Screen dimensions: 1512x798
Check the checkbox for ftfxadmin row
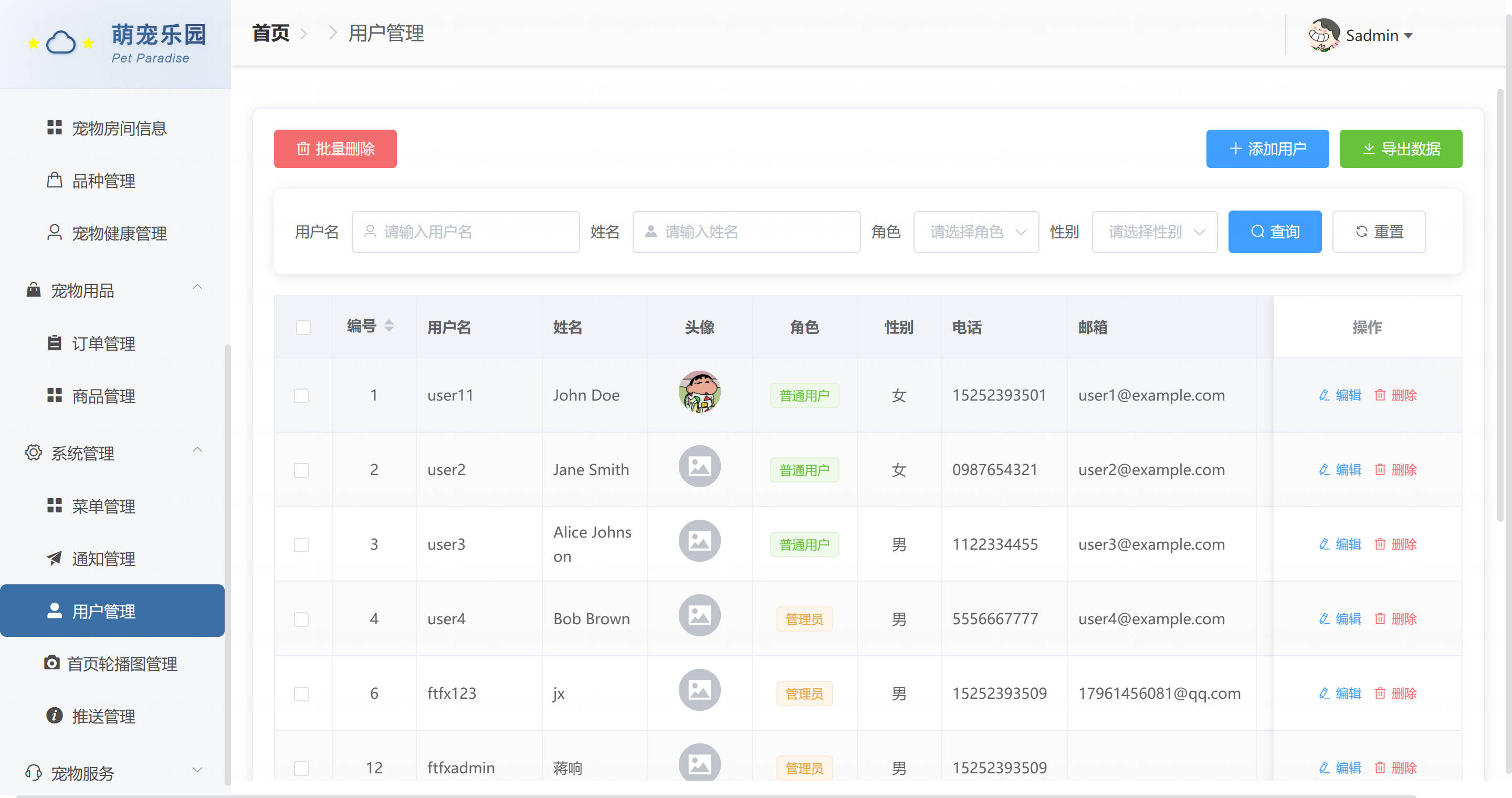point(301,769)
